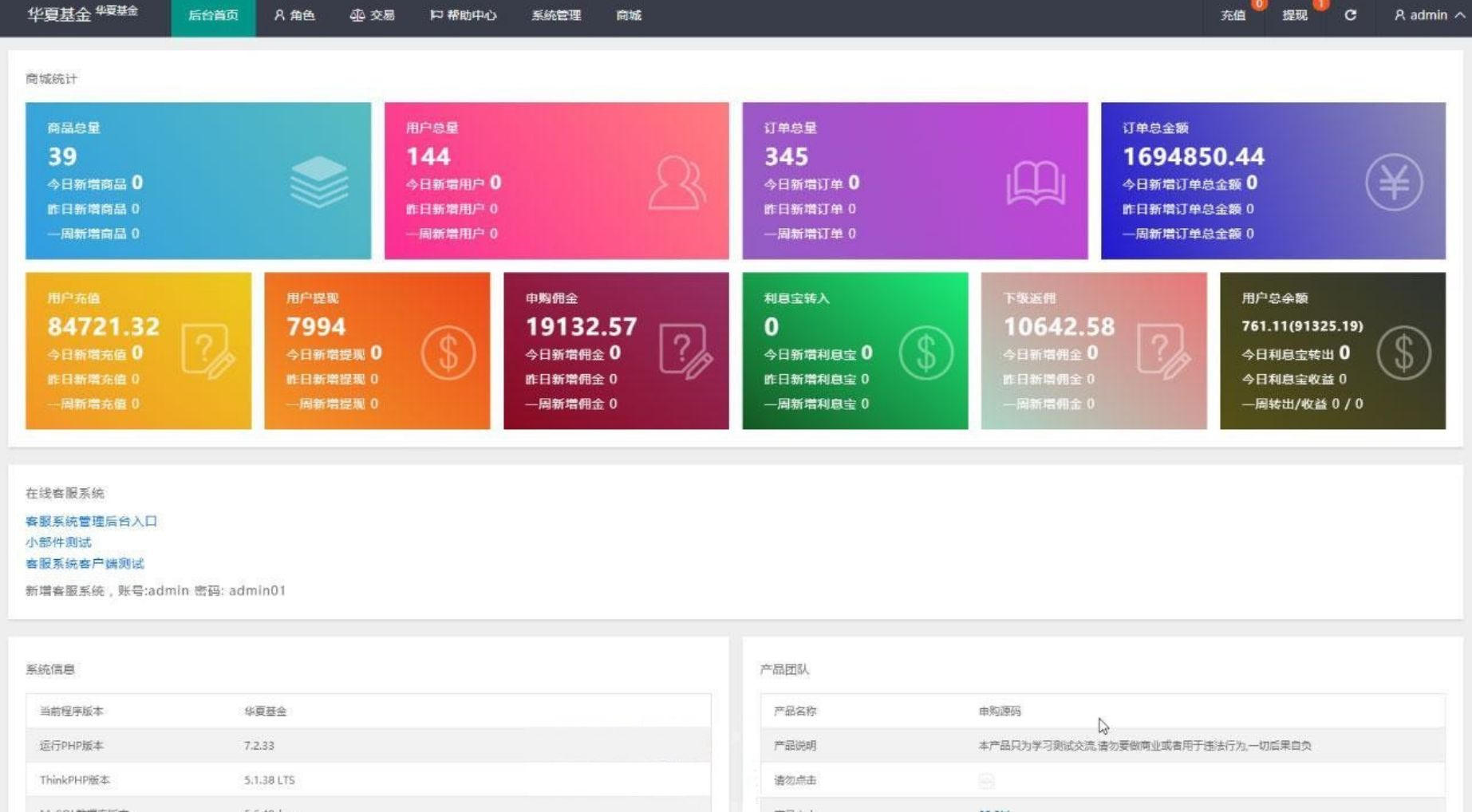The image size is (1472, 812).
Task: Switch to the 商城 menu item
Action: (x=628, y=14)
